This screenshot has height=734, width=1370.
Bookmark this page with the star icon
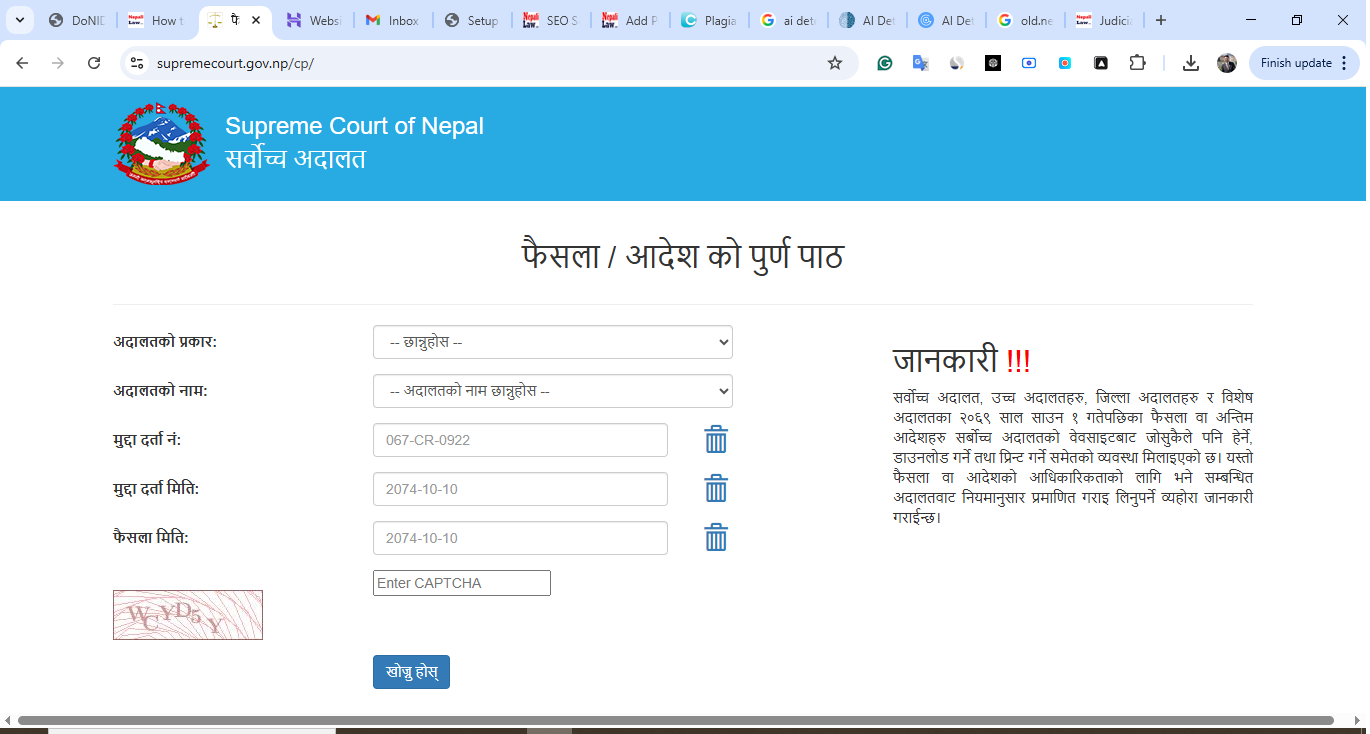tap(835, 63)
